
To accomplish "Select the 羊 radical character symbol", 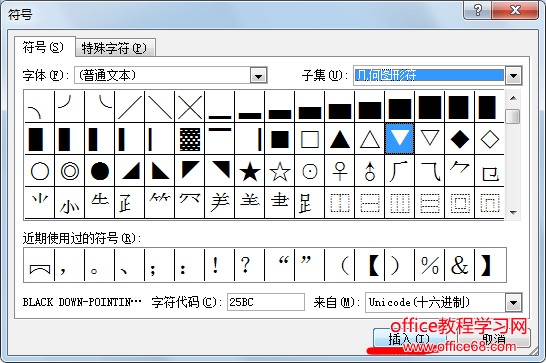I will 220,202.
